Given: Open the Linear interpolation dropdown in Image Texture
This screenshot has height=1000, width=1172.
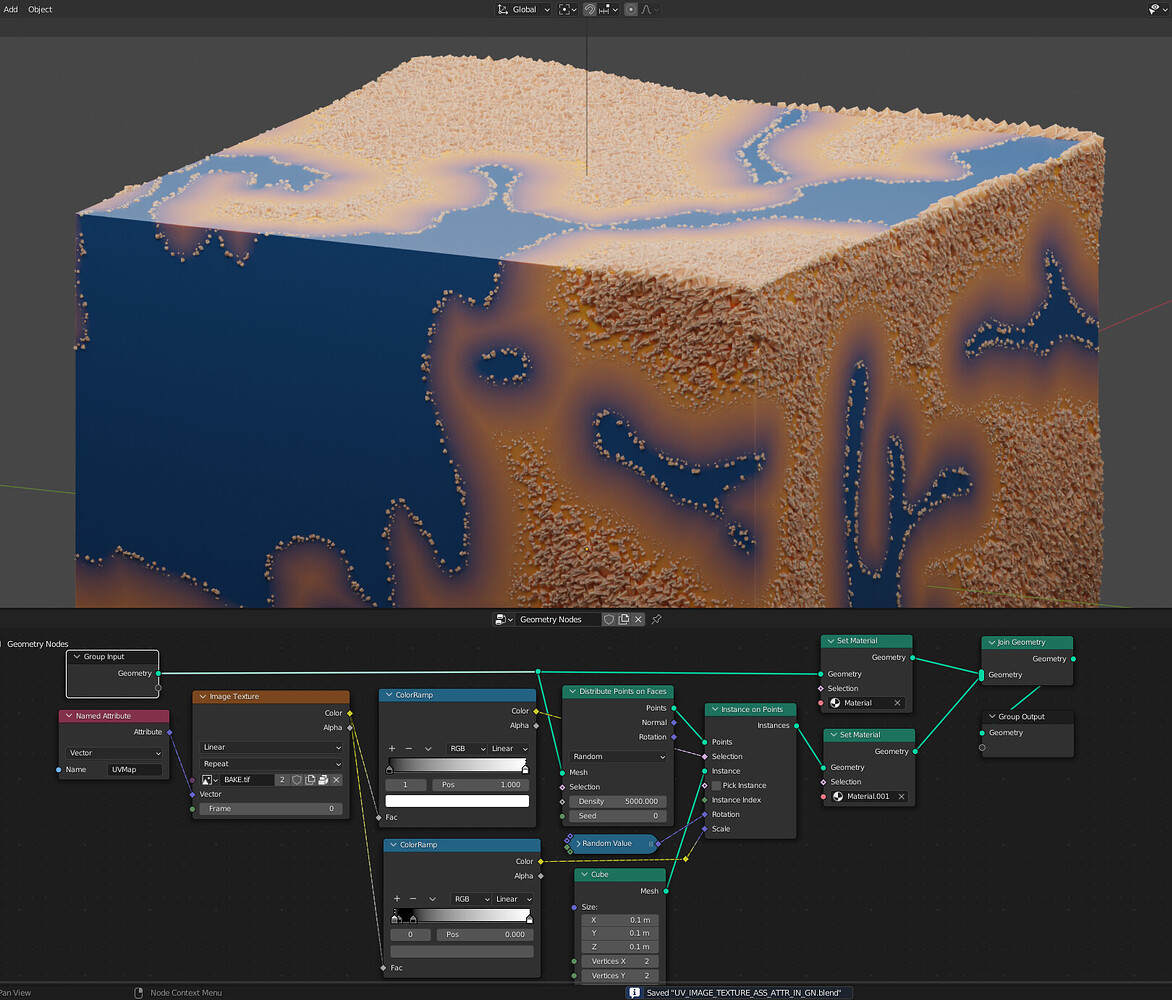Looking at the screenshot, I should 271,747.
